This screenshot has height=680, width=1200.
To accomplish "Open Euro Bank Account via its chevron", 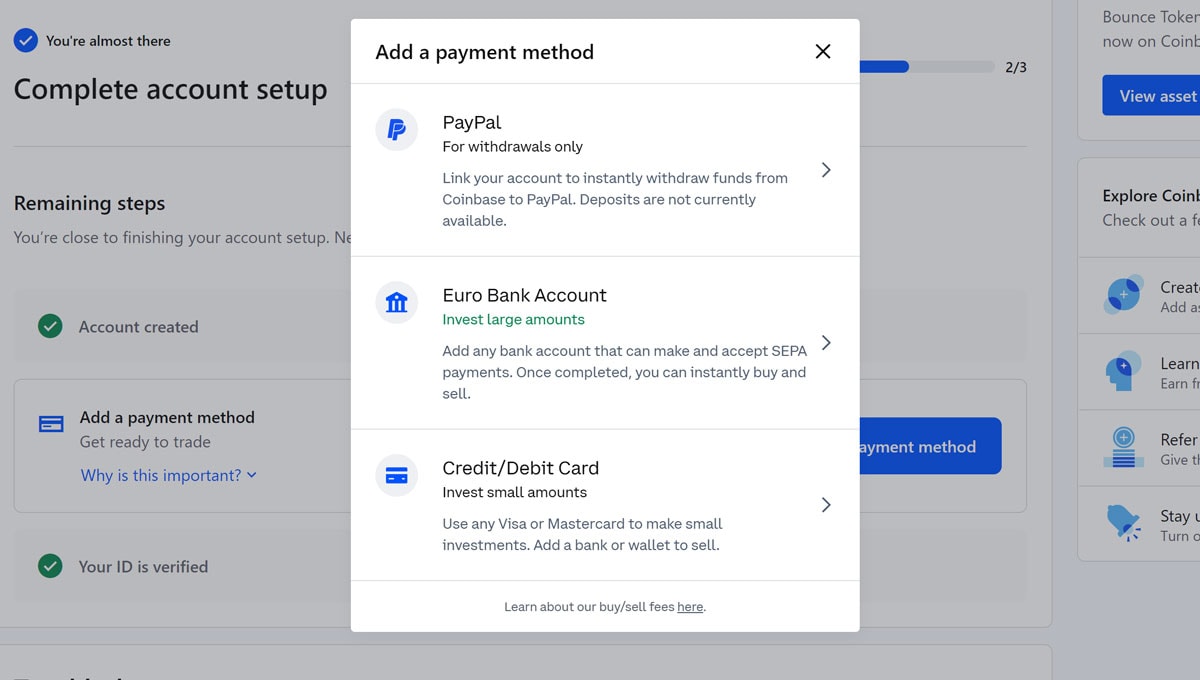I will [x=826, y=343].
